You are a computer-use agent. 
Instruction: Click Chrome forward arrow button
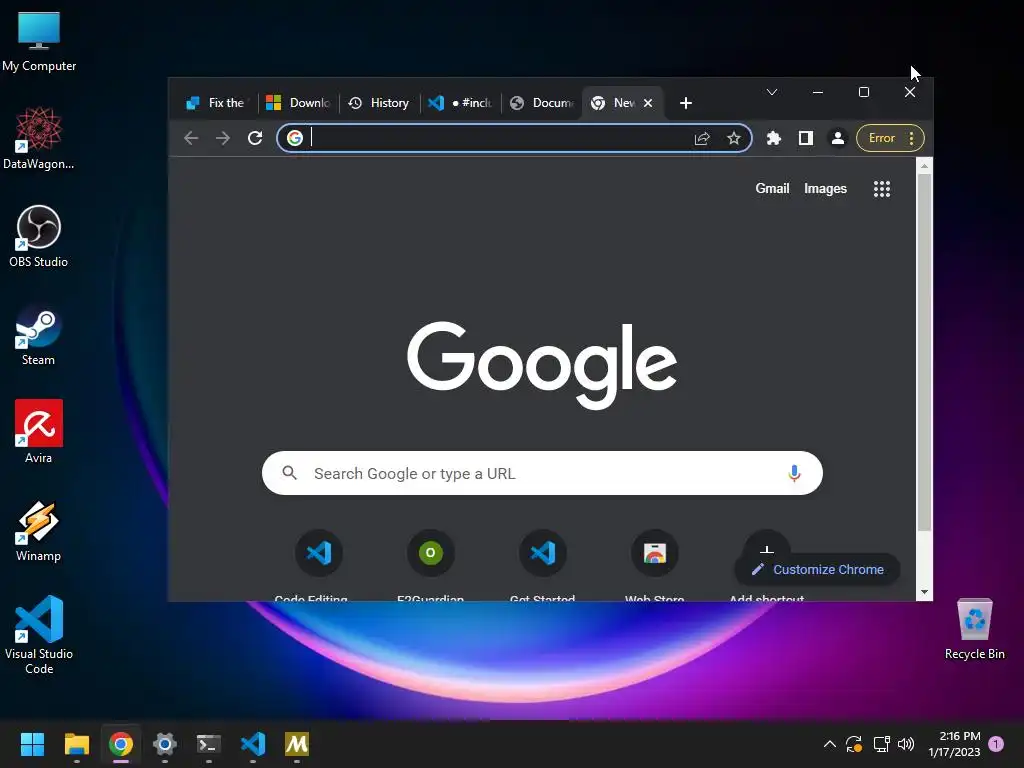click(x=223, y=138)
